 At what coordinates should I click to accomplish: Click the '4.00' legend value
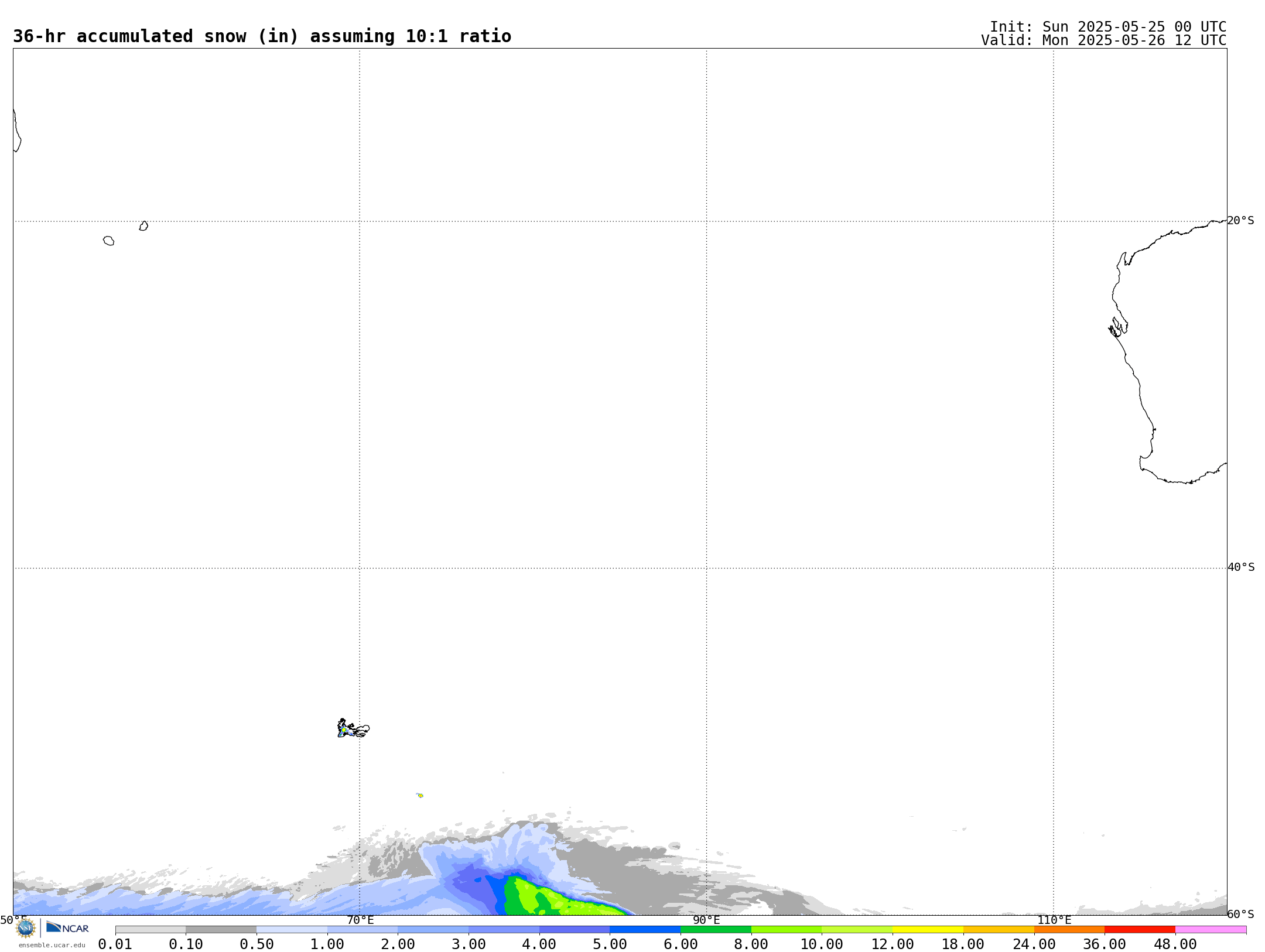point(539,944)
